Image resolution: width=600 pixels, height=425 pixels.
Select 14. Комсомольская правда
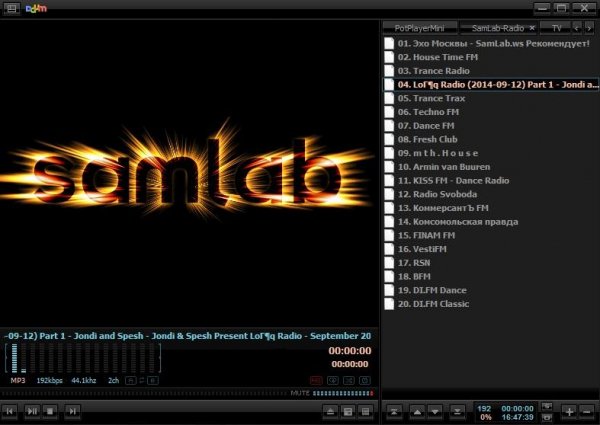pyautogui.click(x=491, y=222)
